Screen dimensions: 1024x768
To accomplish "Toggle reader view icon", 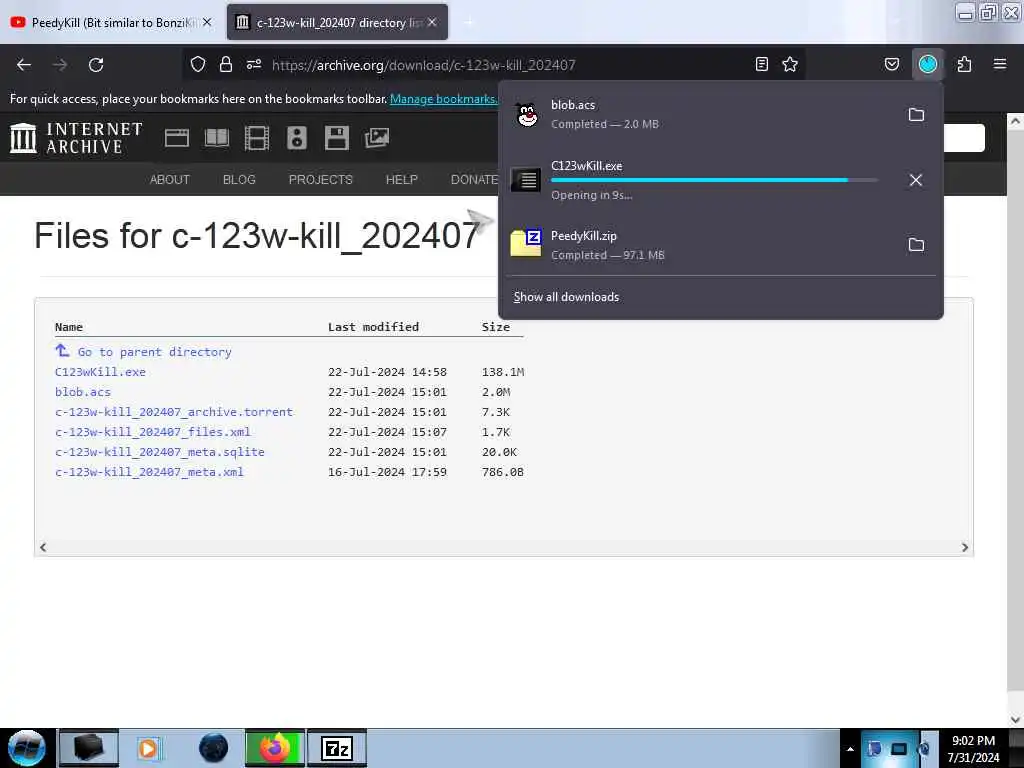I will pos(761,64).
